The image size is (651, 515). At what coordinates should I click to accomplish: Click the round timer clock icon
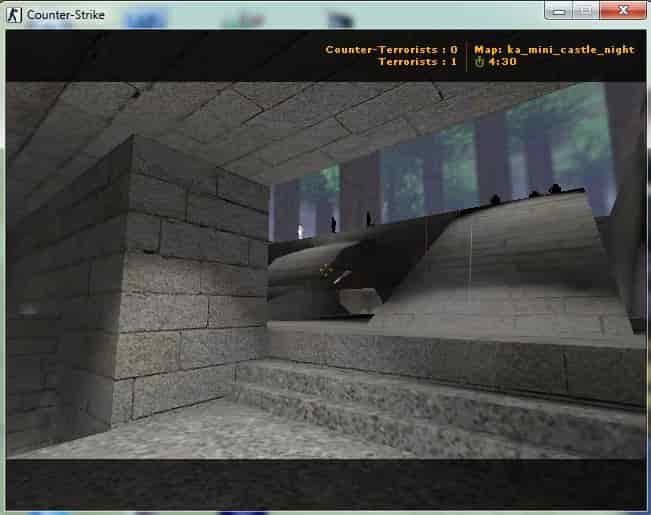[x=480, y=62]
